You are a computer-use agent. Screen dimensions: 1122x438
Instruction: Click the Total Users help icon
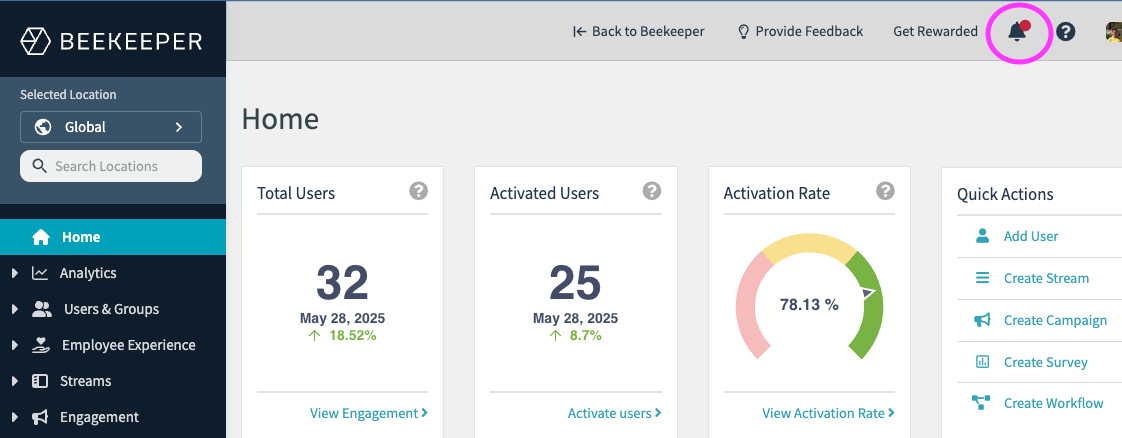pos(419,191)
